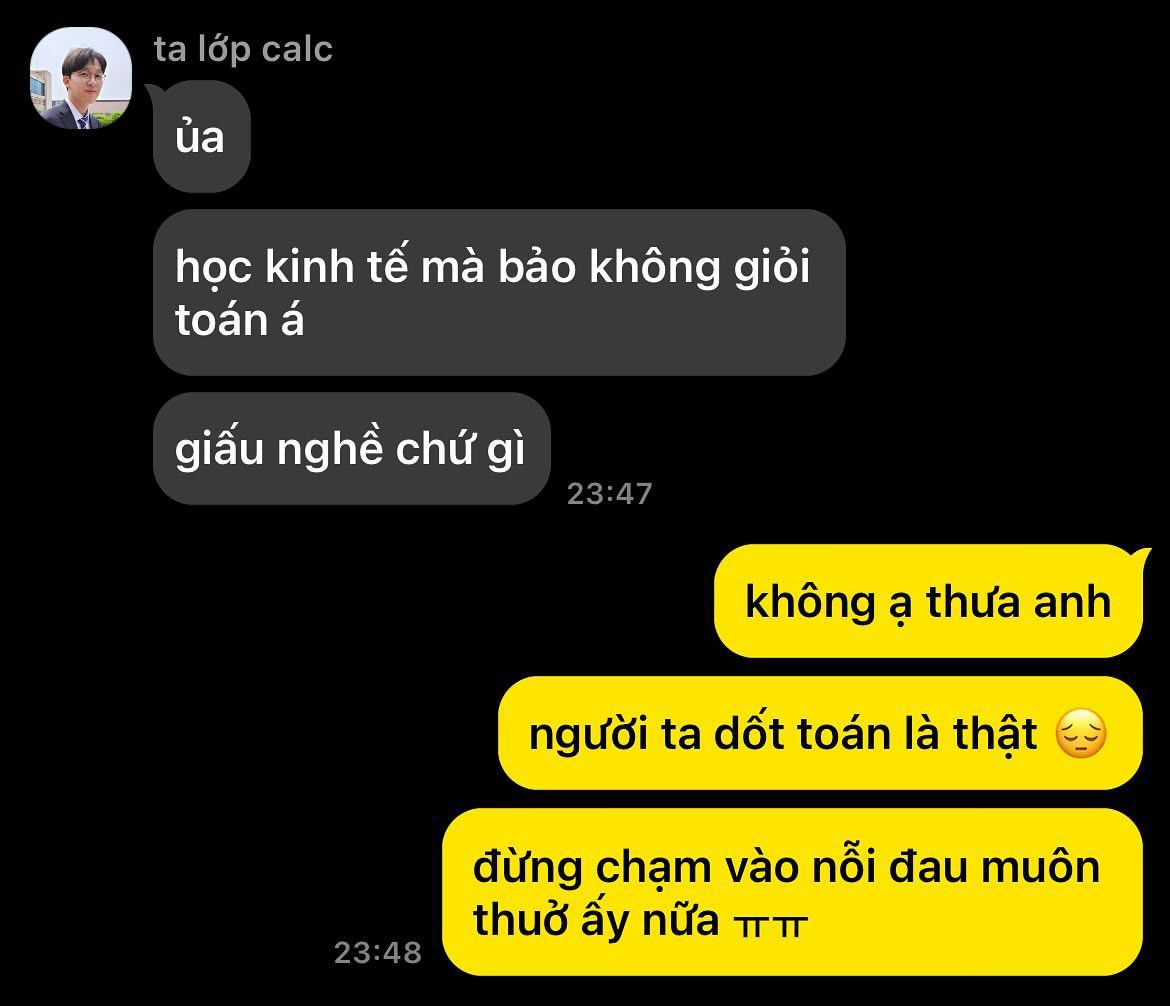
Task: Click the pensive face emoji
Action: click(1081, 734)
